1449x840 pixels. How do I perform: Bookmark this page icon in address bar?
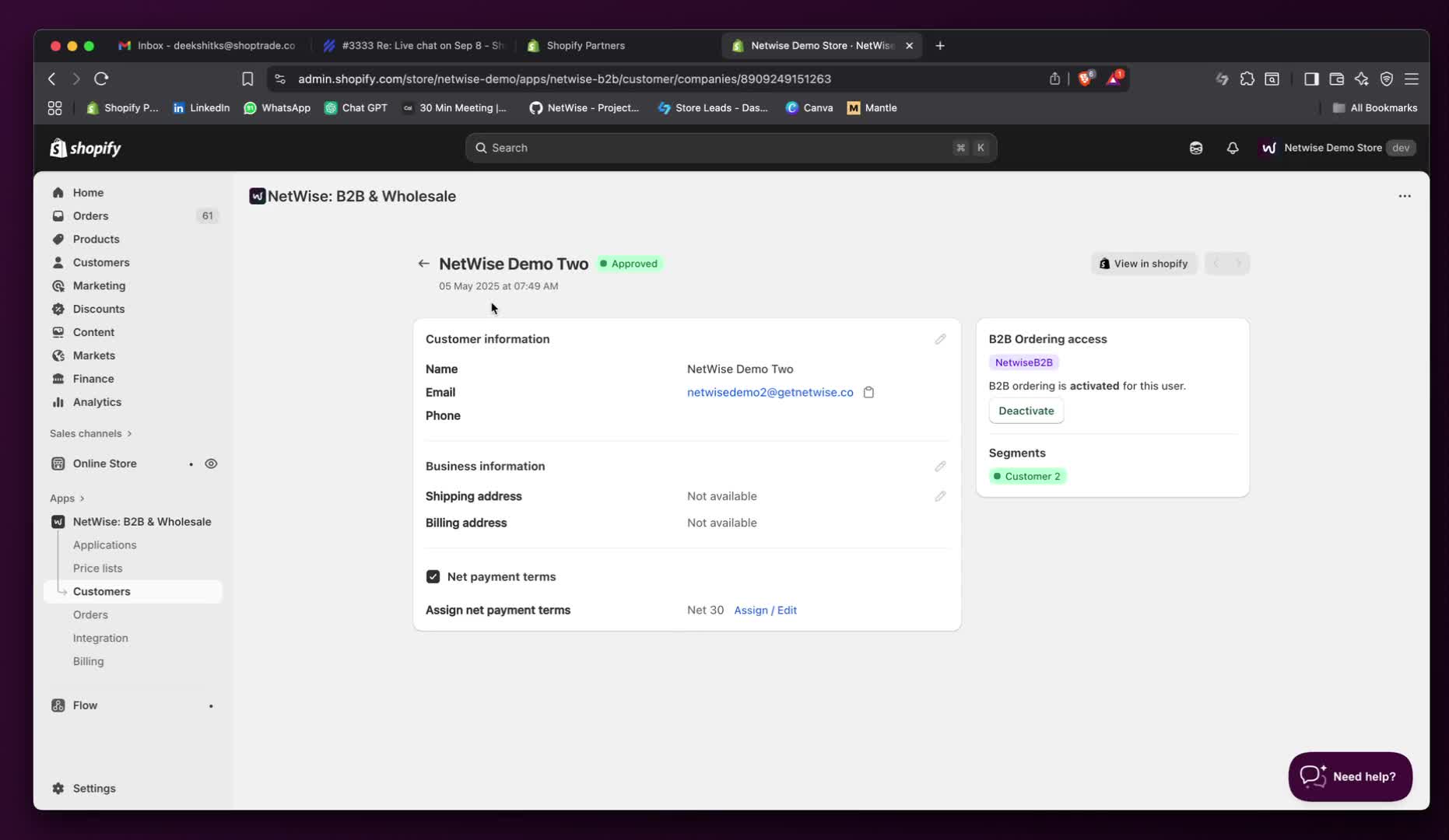click(247, 79)
